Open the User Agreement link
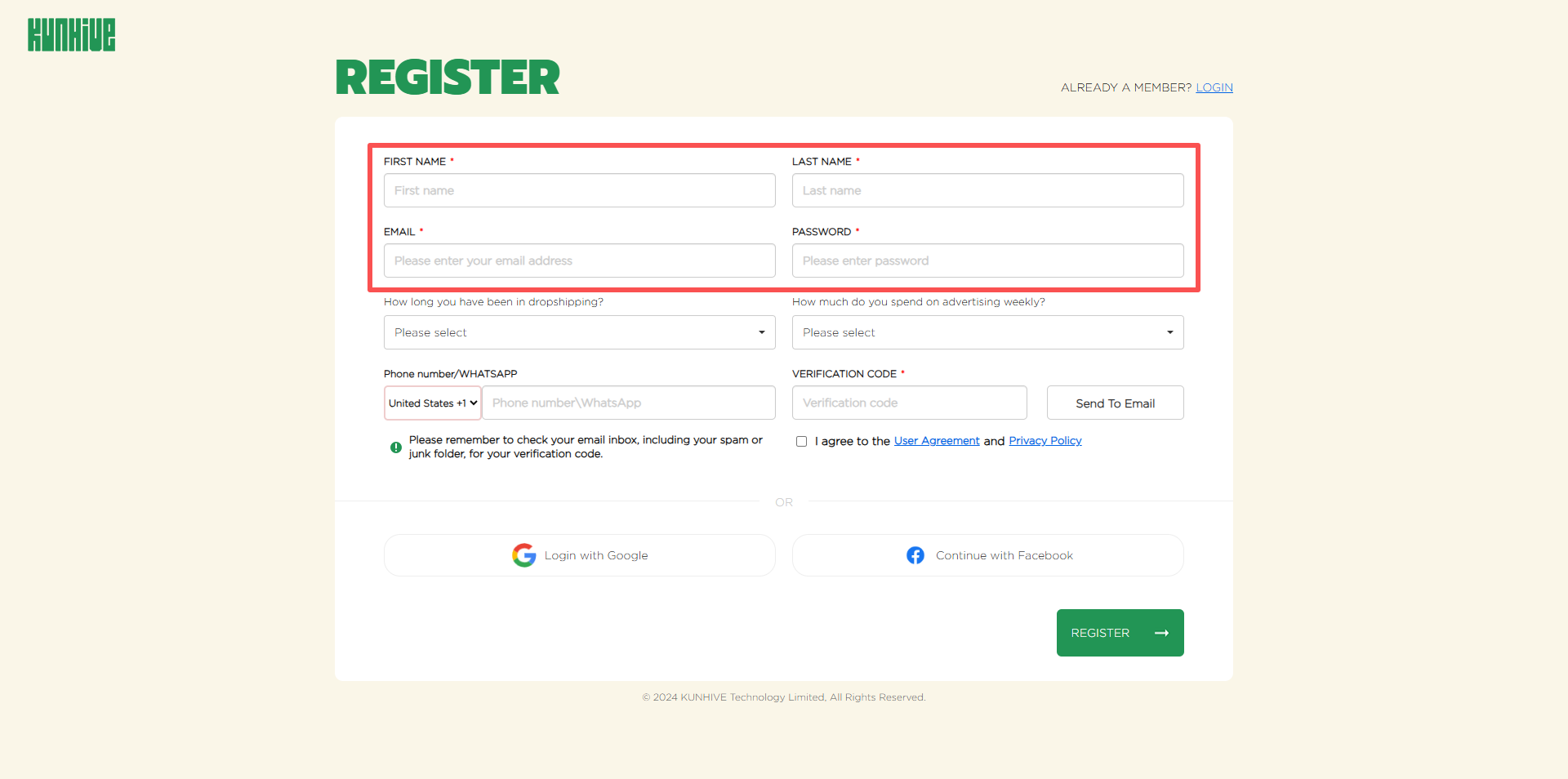Viewport: 1568px width, 779px height. coord(937,441)
